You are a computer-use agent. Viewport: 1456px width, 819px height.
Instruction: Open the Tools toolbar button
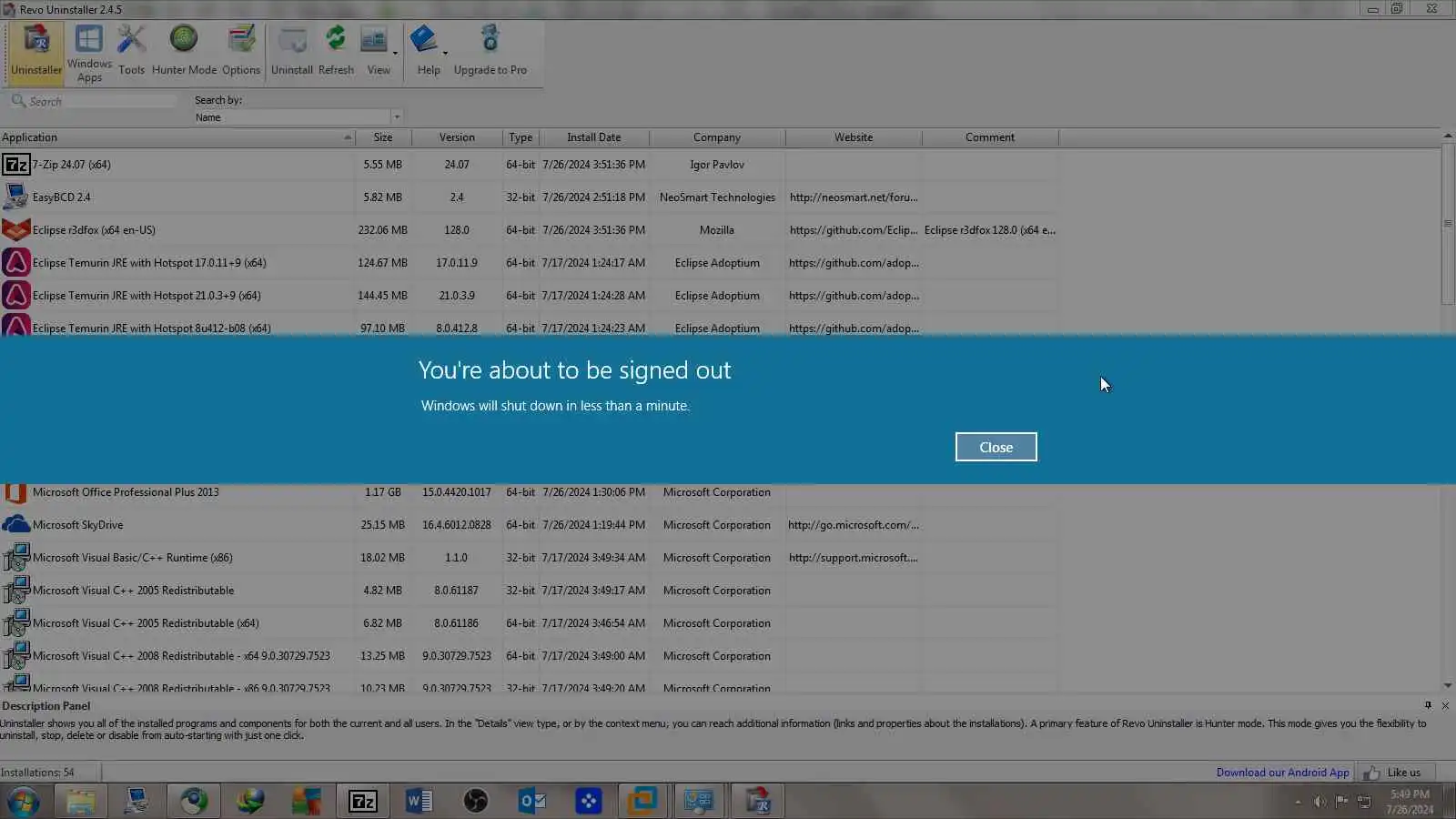click(131, 53)
